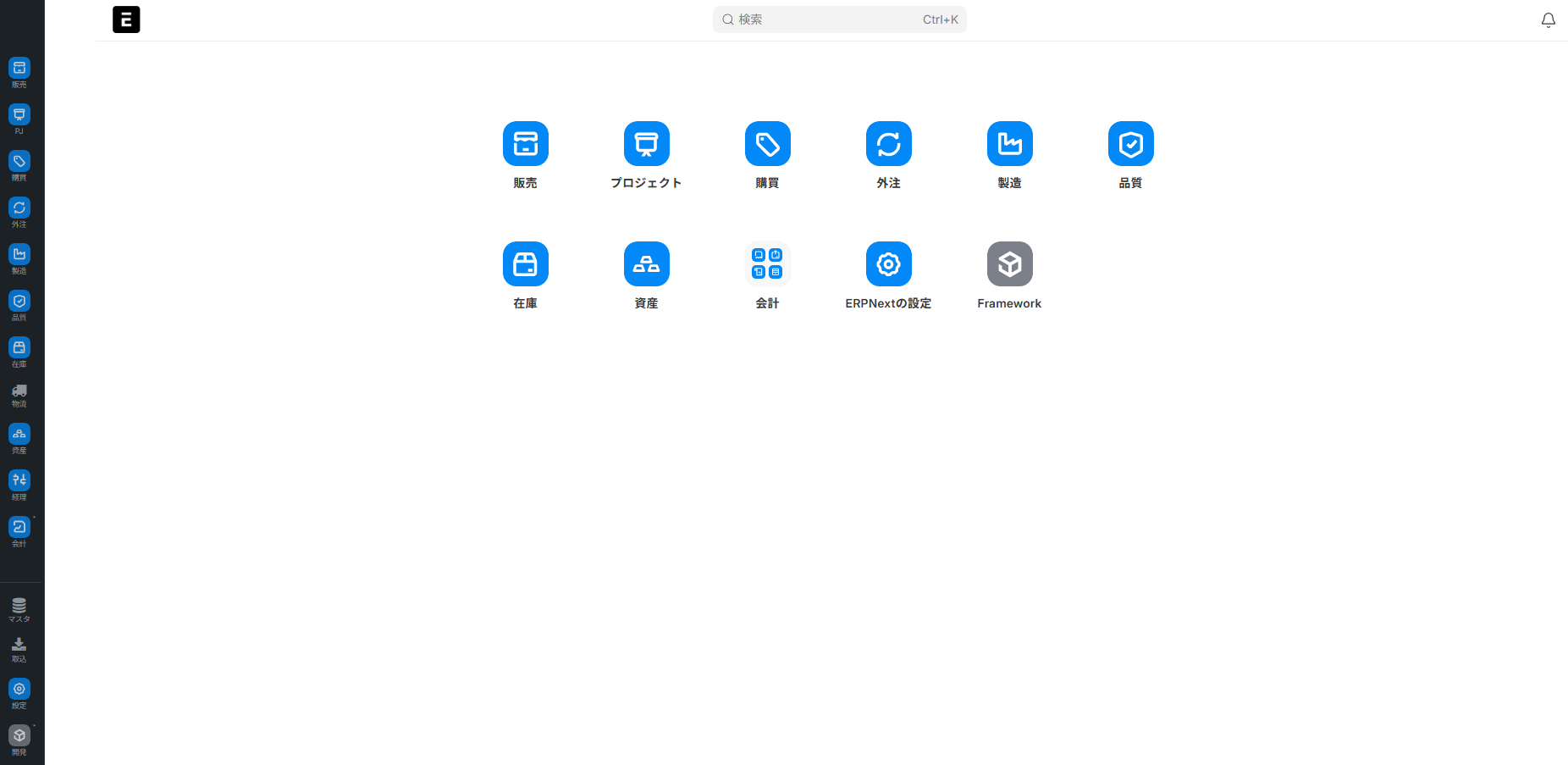
Task: Expand 会計 in the left sidebar
Action: (19, 529)
